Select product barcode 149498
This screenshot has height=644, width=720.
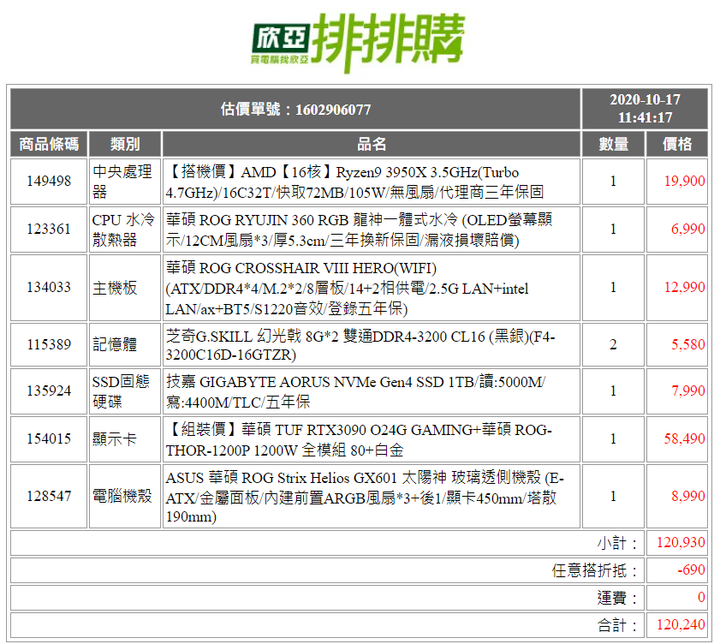click(49, 181)
